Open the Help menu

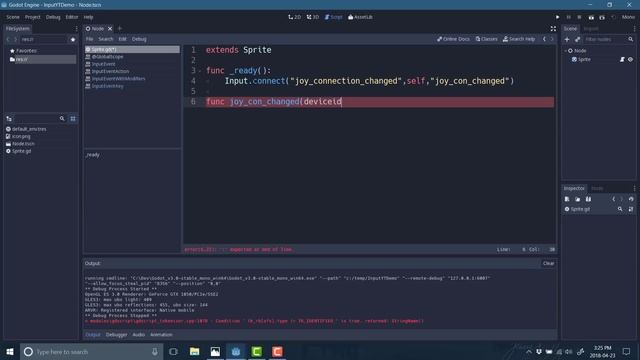pyautogui.click(x=89, y=17)
